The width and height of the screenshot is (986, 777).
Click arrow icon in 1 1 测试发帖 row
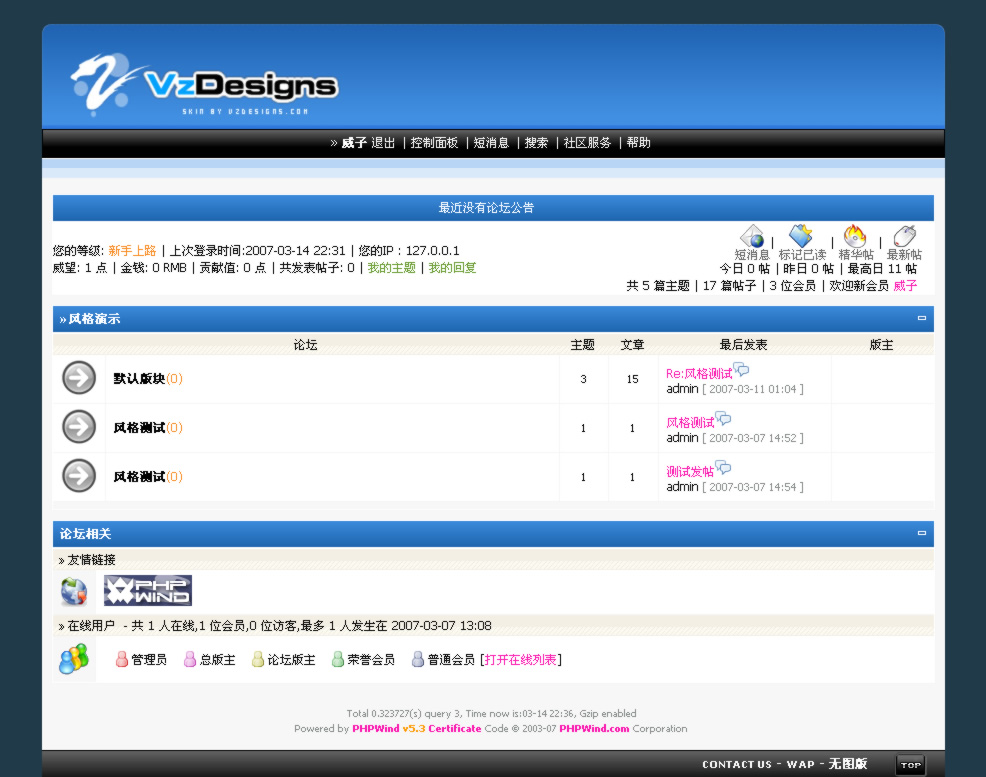click(x=79, y=476)
